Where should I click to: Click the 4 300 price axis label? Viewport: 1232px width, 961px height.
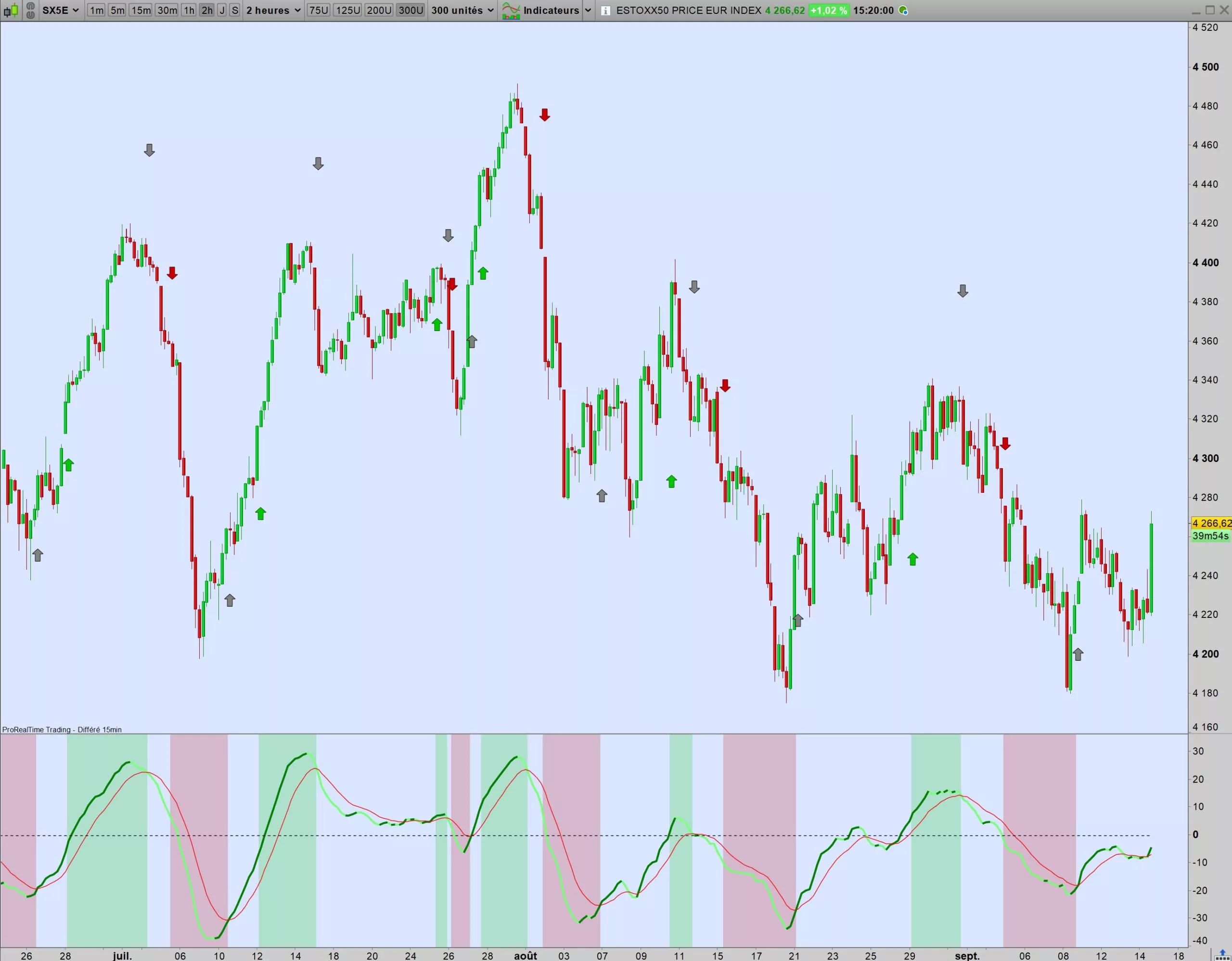click(x=1206, y=459)
